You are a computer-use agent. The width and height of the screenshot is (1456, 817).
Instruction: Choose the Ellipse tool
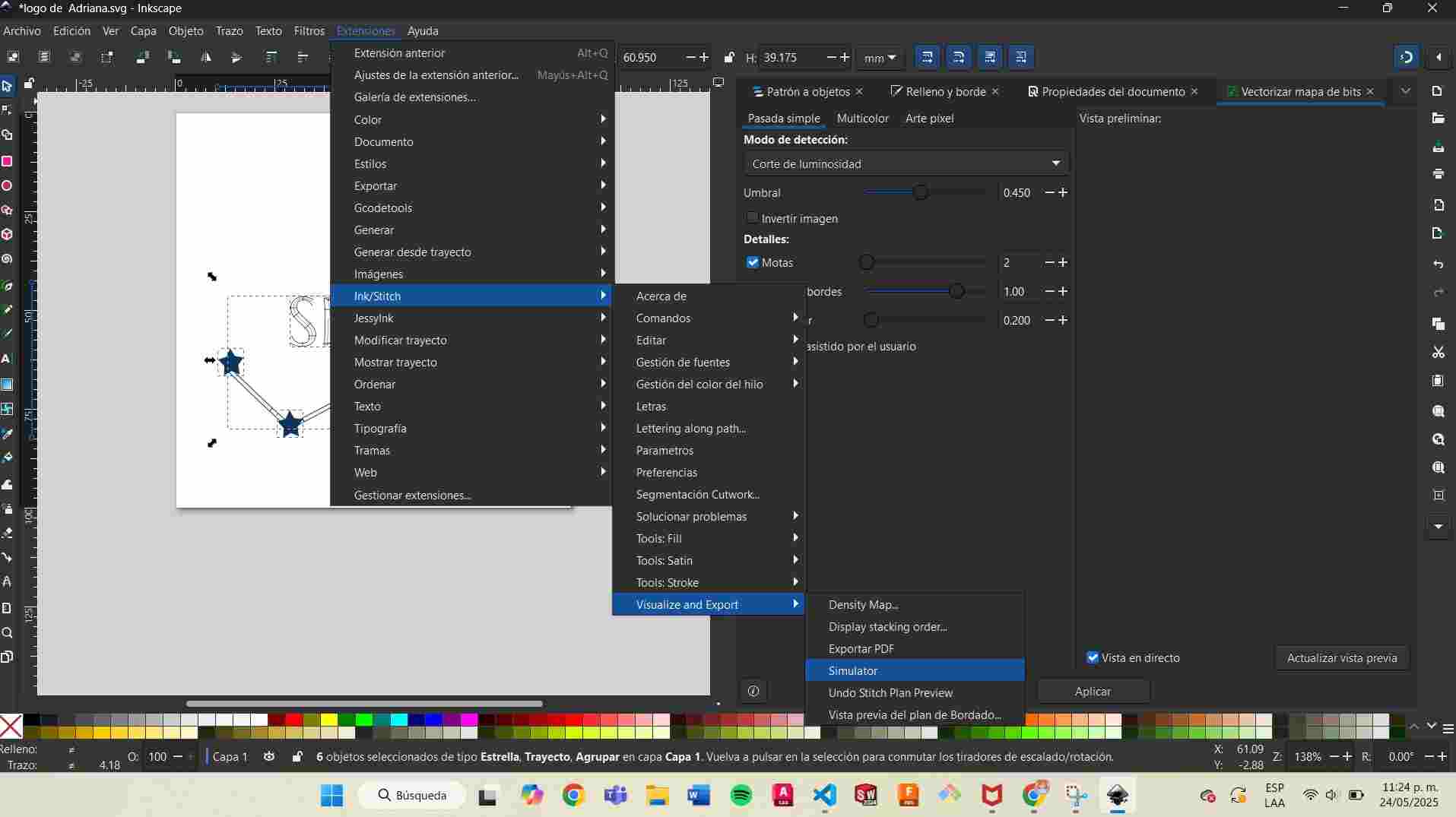[7, 185]
